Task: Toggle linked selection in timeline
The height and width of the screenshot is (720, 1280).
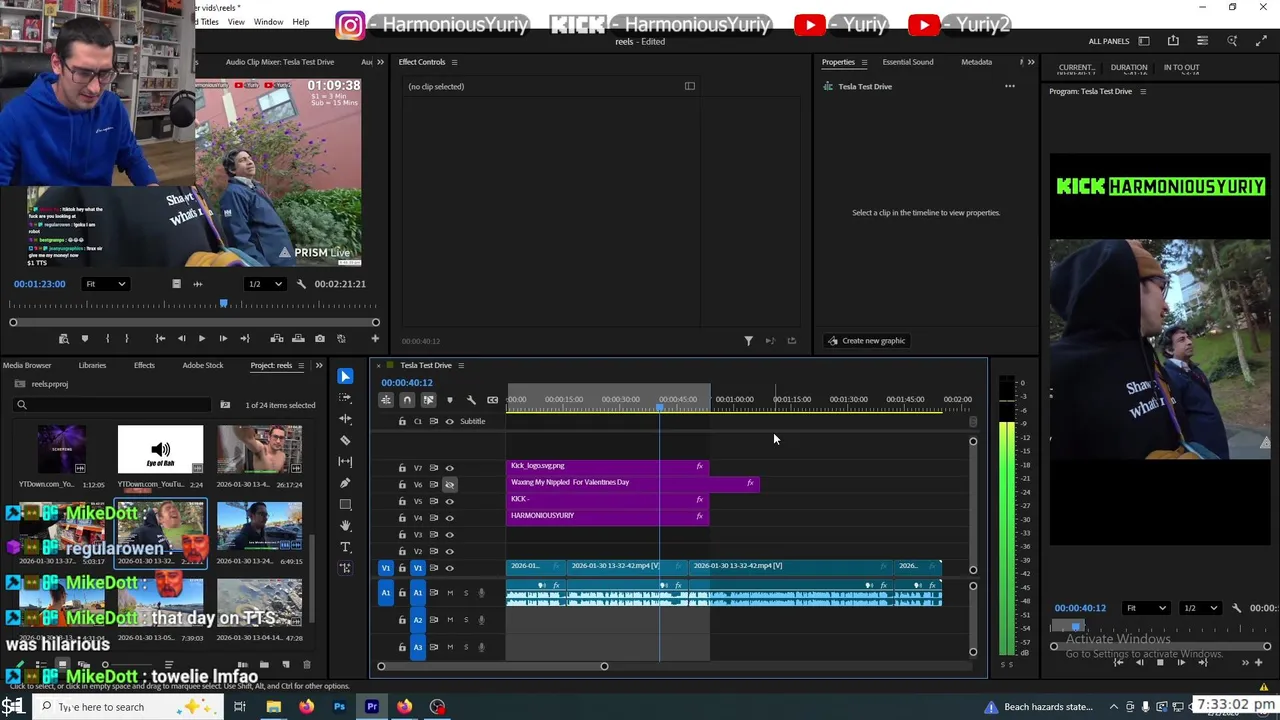Action: [428, 400]
